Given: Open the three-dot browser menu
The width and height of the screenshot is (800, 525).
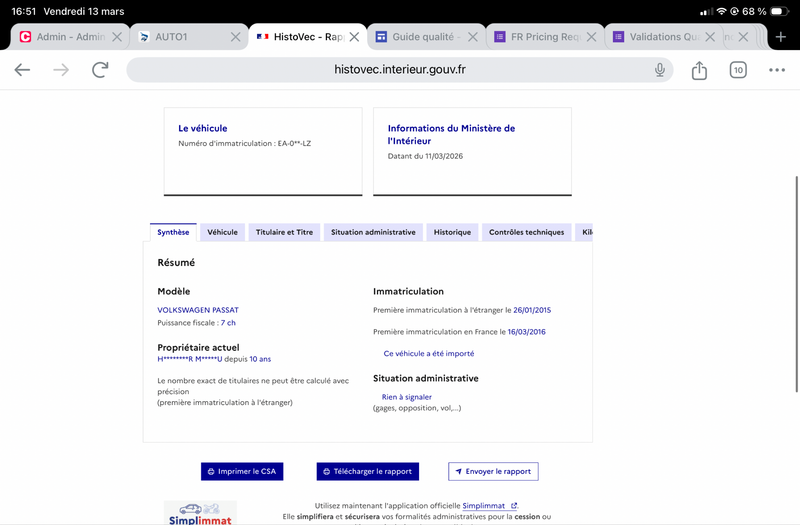Looking at the screenshot, I should coord(777,70).
